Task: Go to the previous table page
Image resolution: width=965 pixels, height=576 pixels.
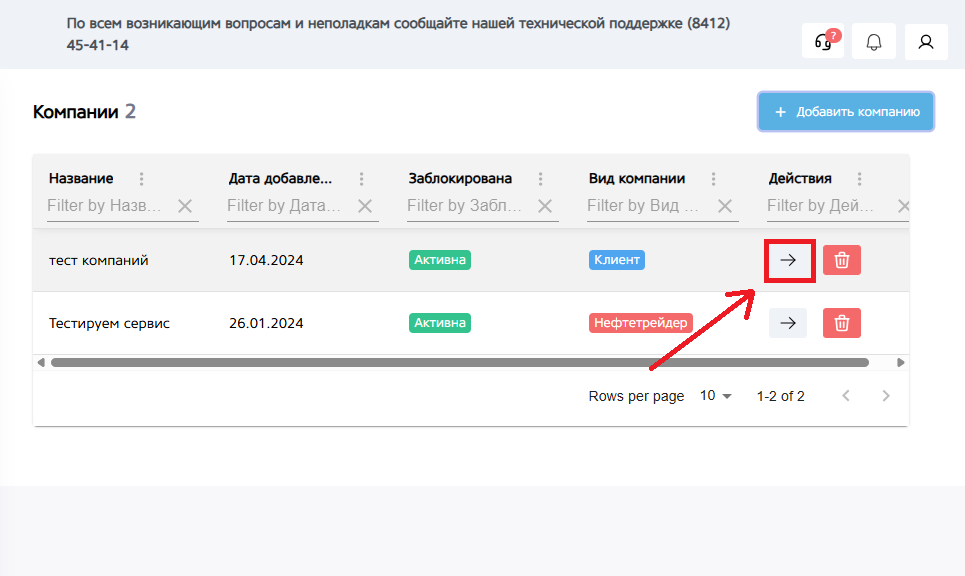Action: coord(846,396)
